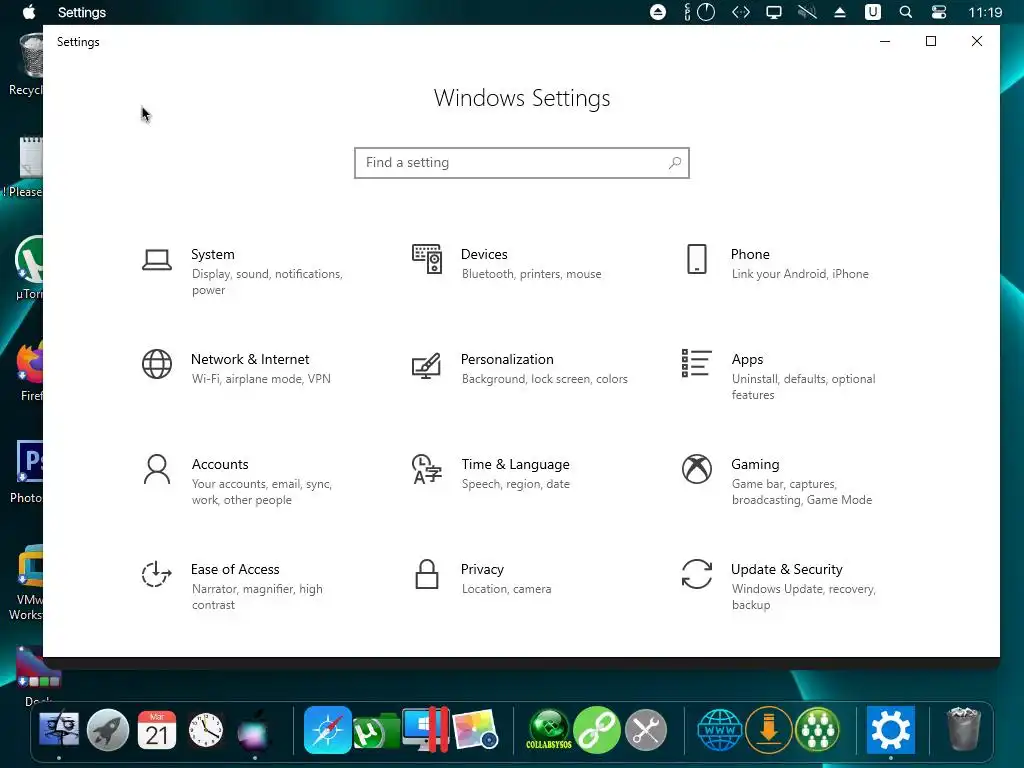Click the 11:19 clock in top bar
1024x768 pixels.
point(985,12)
